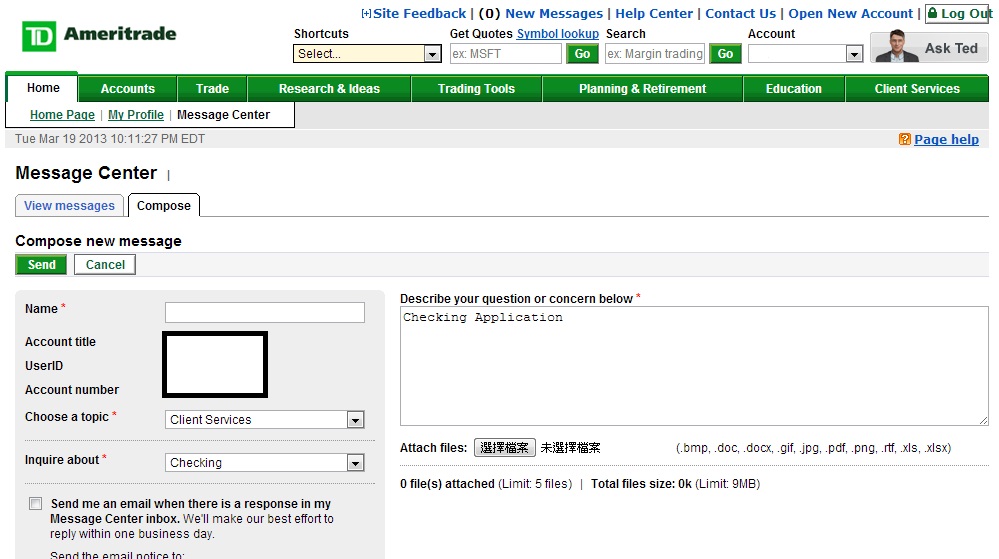Open the Trade menu

coord(212,89)
